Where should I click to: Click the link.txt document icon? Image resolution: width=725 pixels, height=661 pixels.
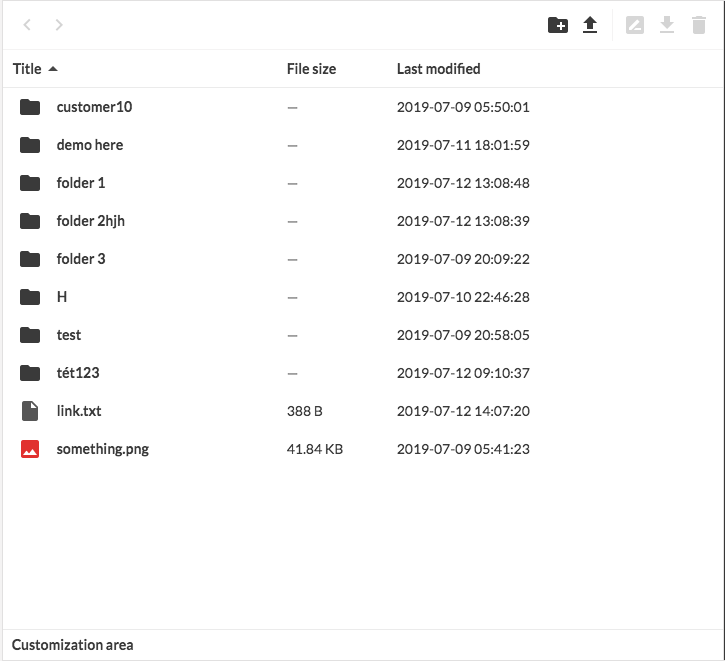point(30,411)
